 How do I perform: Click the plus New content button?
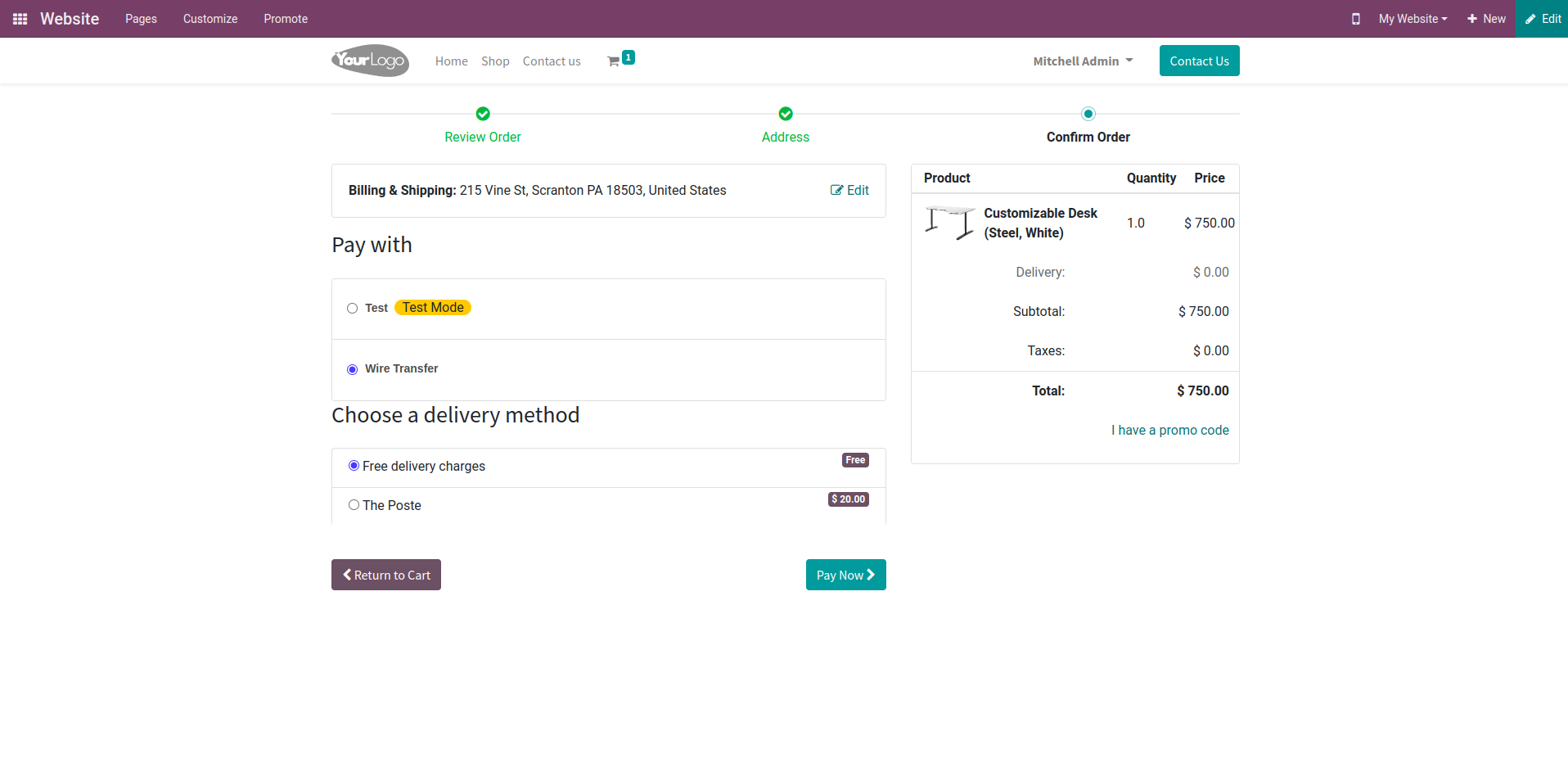[1486, 19]
